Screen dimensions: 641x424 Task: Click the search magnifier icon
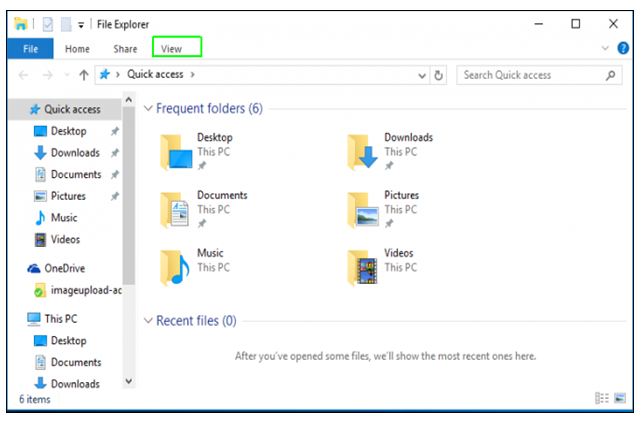[x=610, y=75]
